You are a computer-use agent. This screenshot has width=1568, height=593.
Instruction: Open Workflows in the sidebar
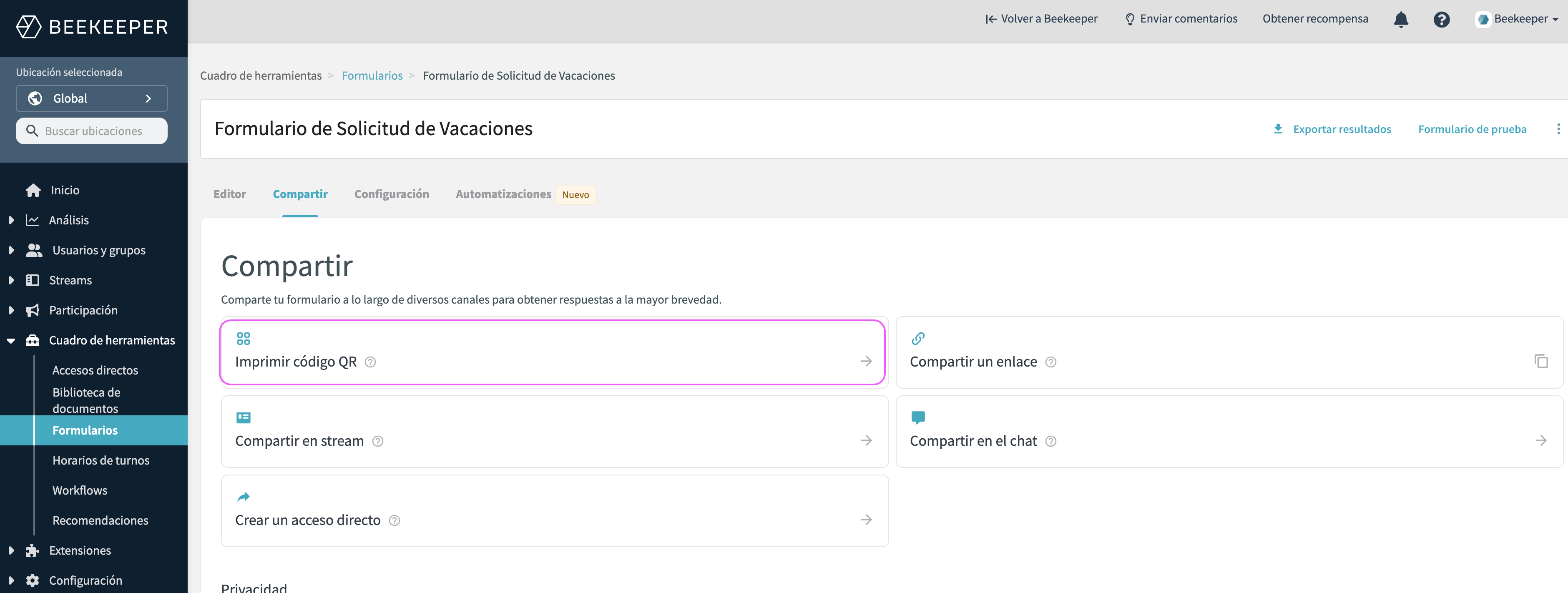80,490
